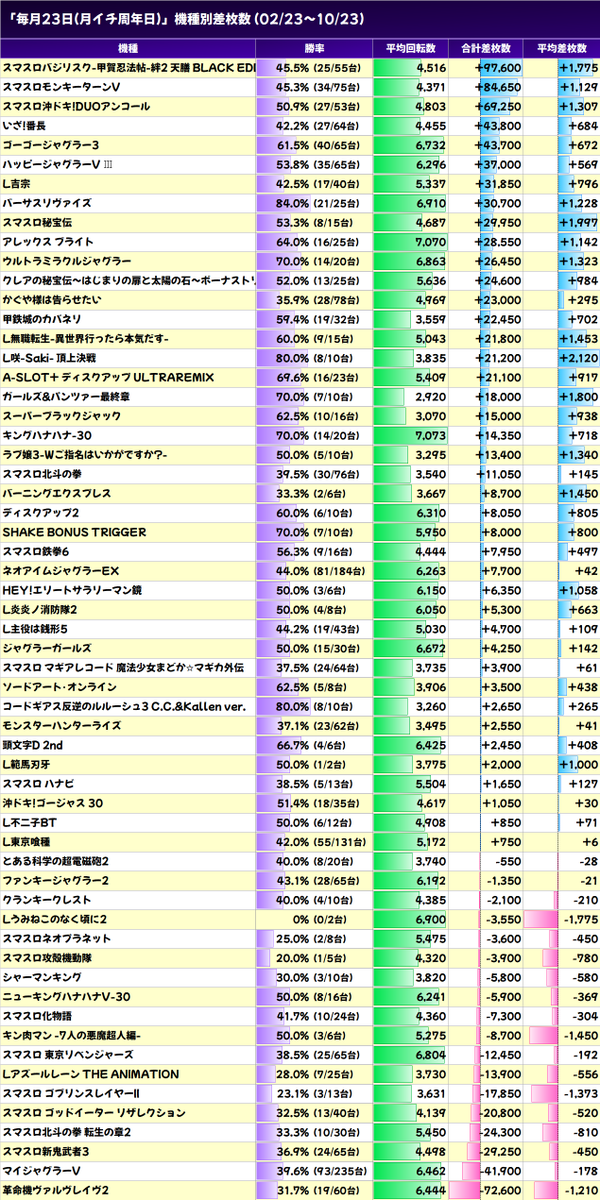
Task: Click the 勝率 column header
Action: (x=314, y=48)
